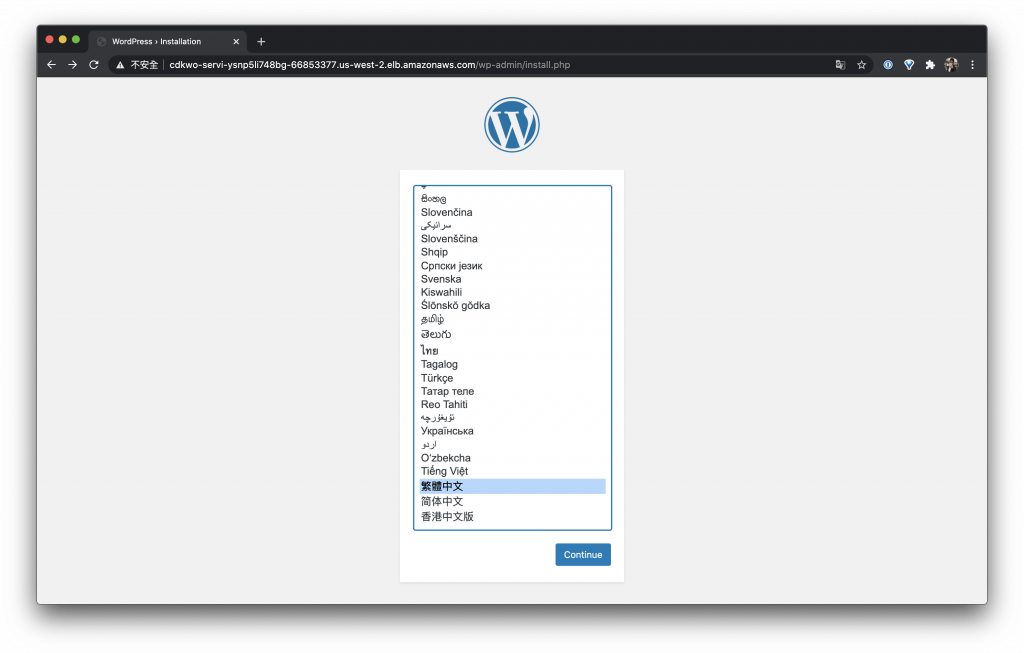Viewport: 1024px width, 653px height.
Task: Focus the address bar URL
Action: pos(370,65)
